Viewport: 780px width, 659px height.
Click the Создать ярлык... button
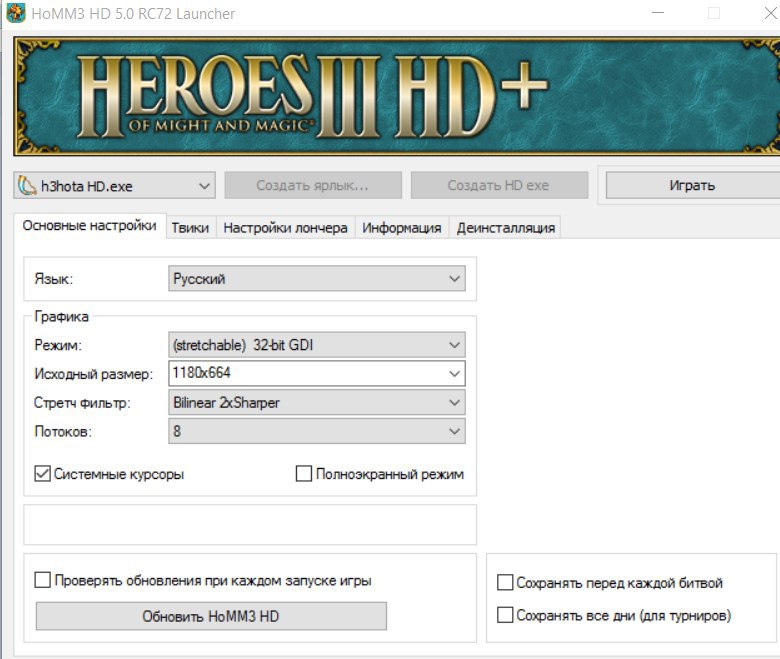click(313, 186)
